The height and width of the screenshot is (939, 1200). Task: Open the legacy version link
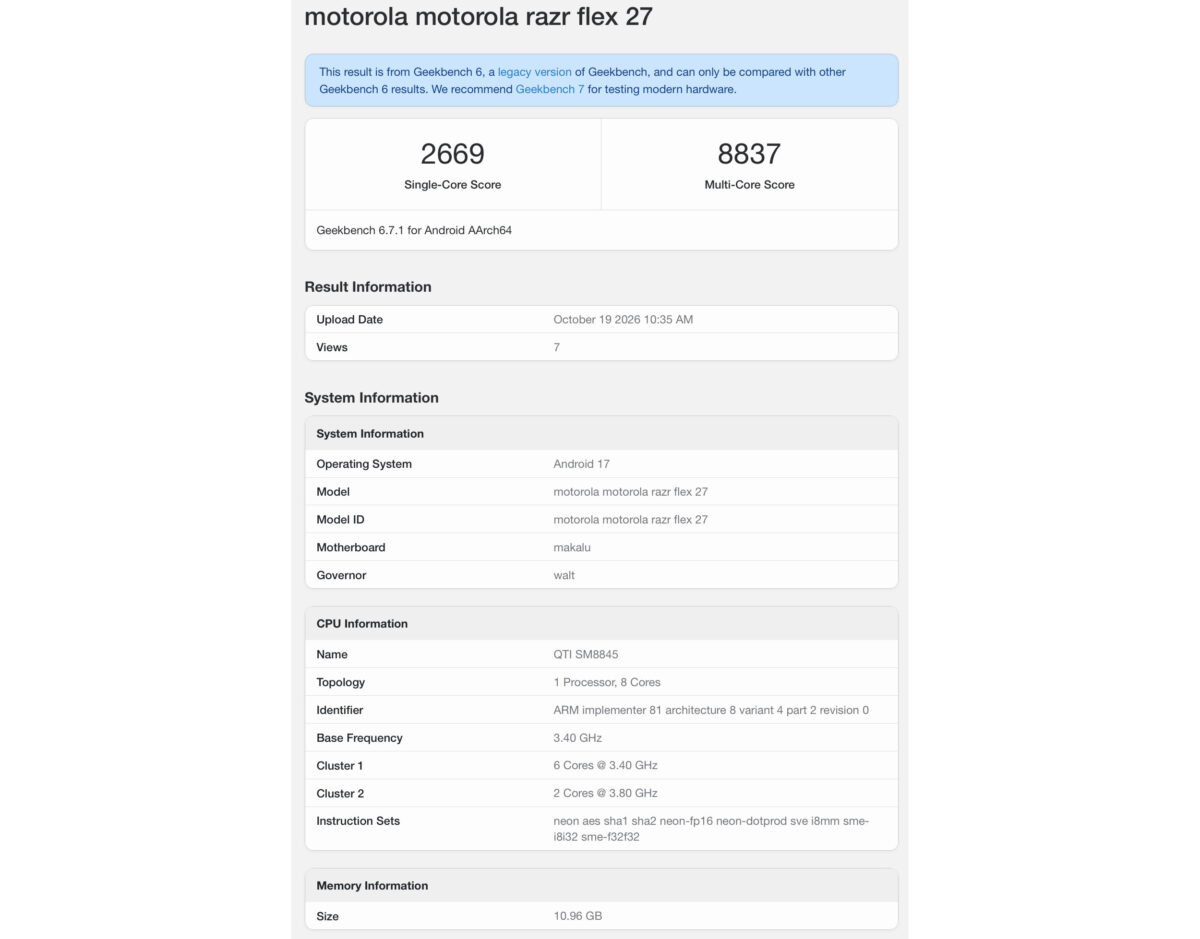tap(535, 72)
